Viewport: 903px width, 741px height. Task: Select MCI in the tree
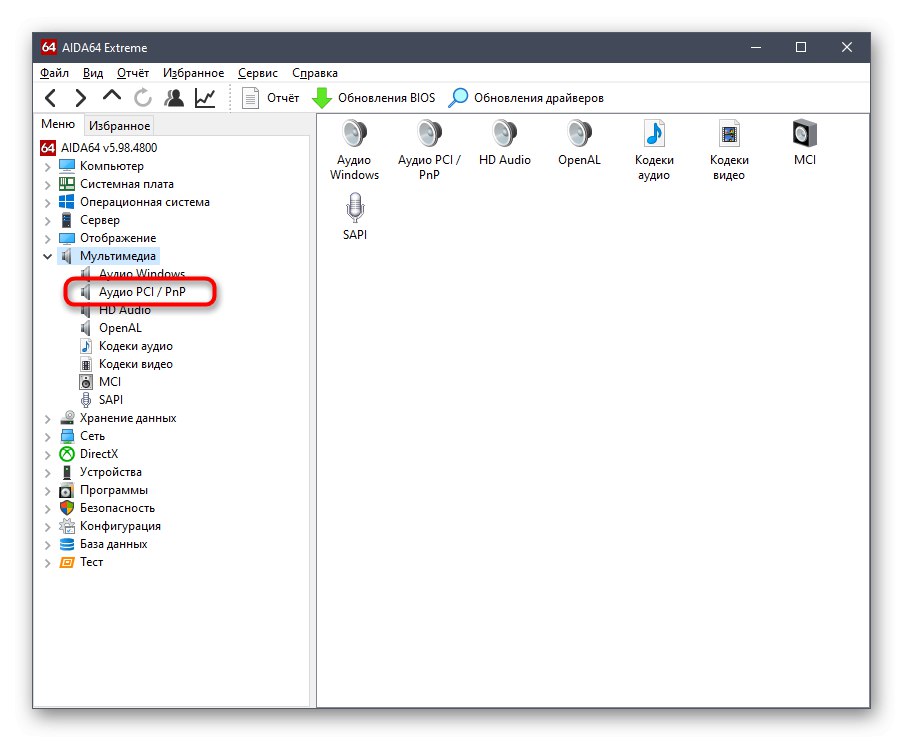[x=101, y=382]
